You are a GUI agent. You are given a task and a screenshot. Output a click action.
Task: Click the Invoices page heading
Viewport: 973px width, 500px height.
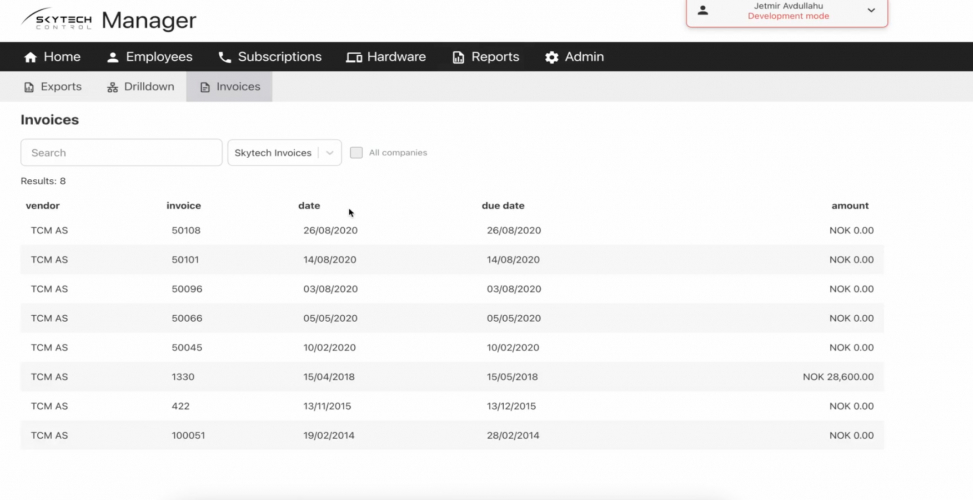point(50,120)
